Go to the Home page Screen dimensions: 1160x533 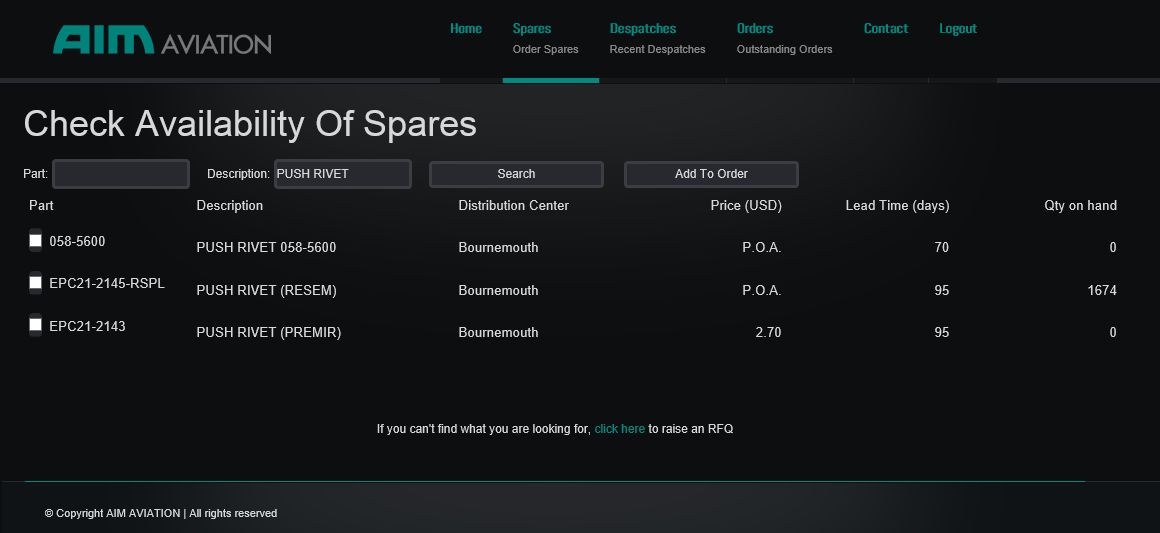pos(466,28)
